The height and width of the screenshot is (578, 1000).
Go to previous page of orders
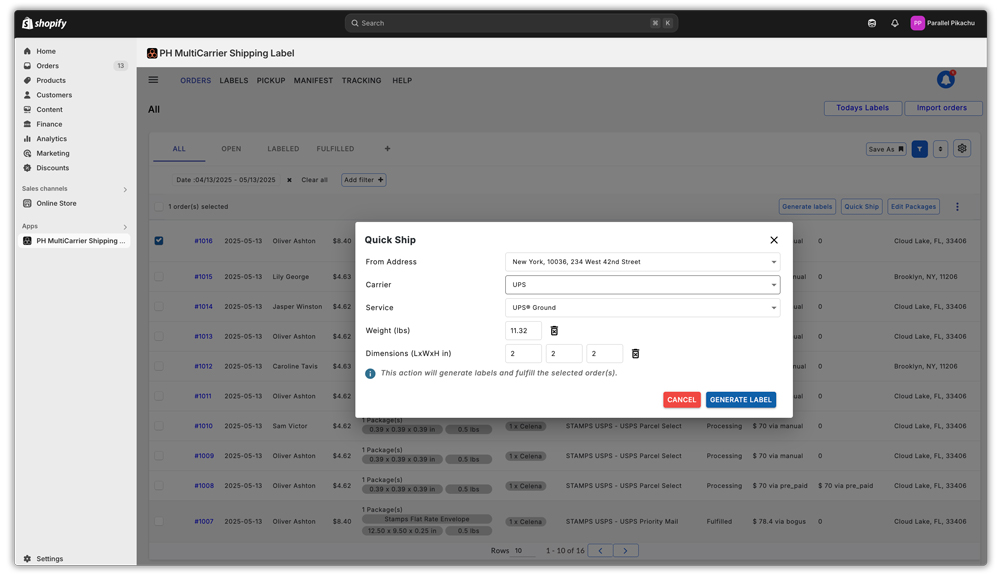click(600, 551)
